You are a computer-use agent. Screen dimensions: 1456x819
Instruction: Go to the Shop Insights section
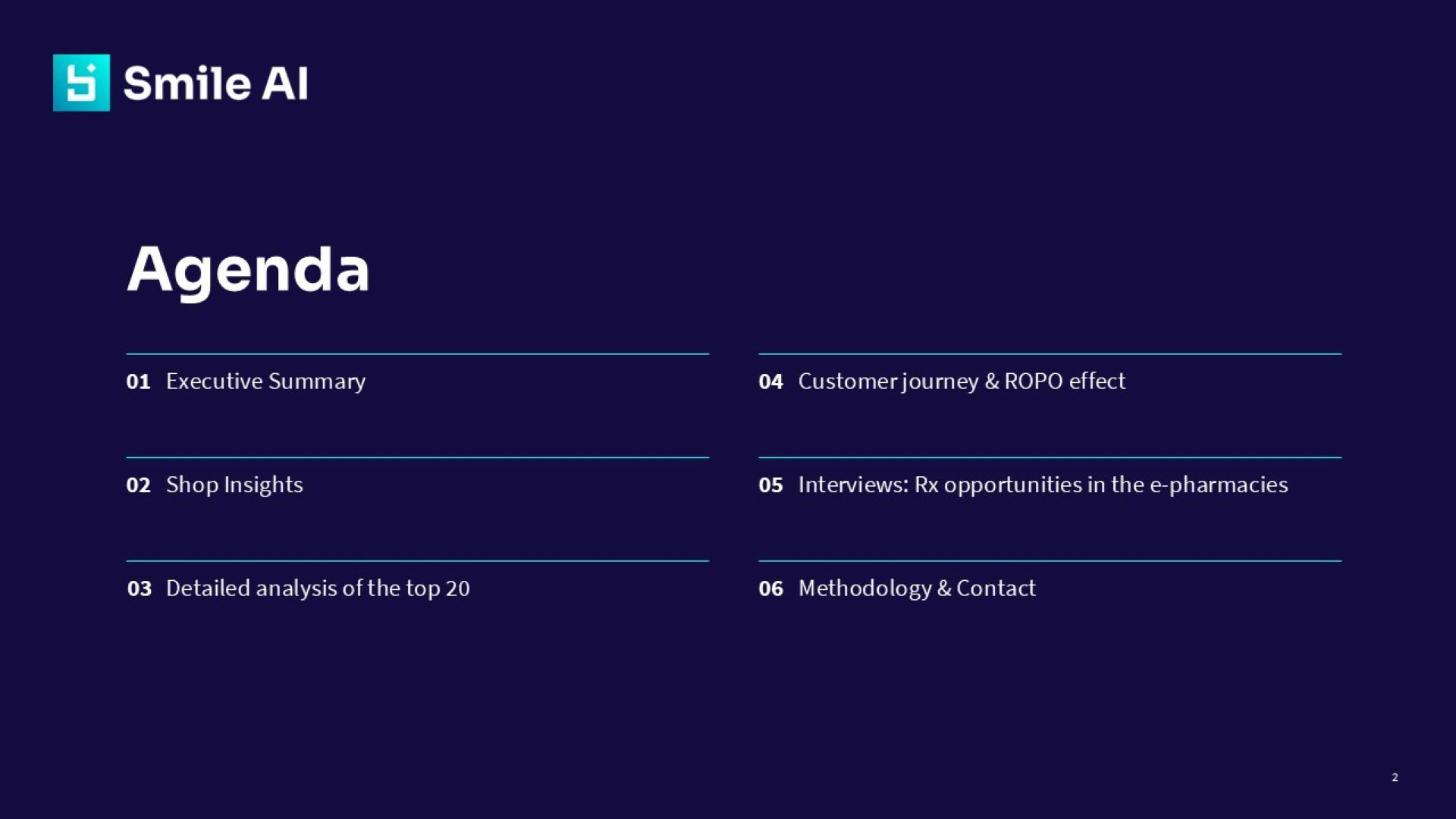click(234, 485)
